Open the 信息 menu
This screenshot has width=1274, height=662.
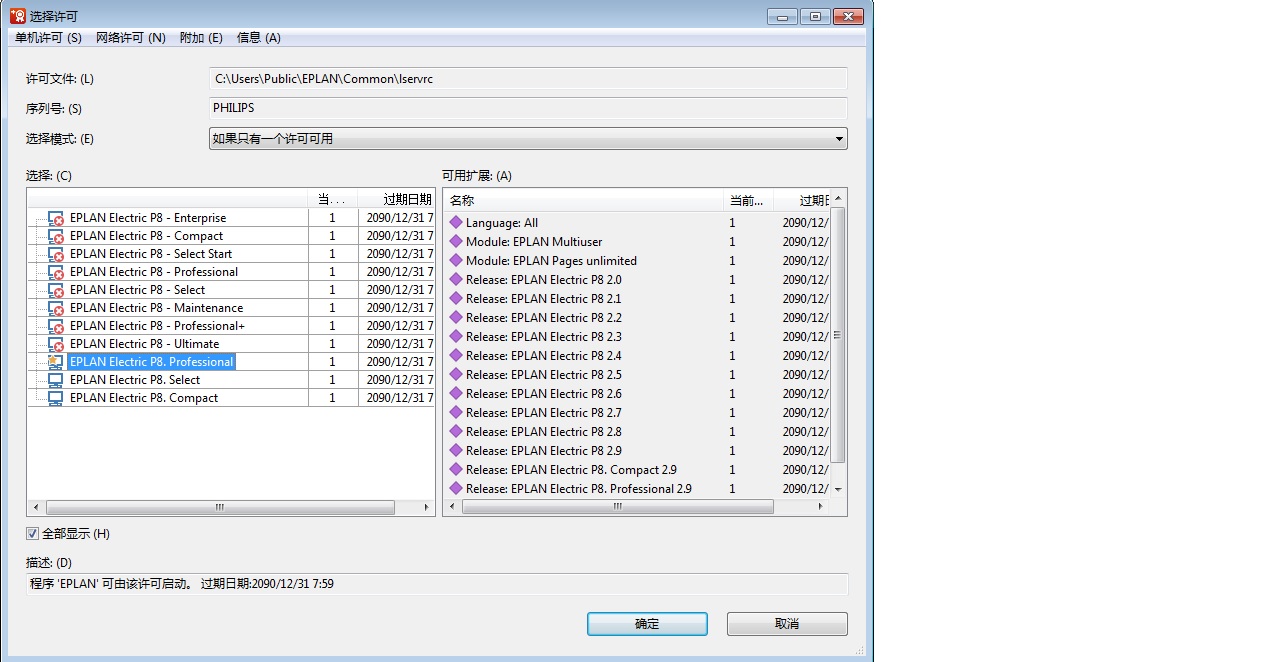click(x=259, y=38)
